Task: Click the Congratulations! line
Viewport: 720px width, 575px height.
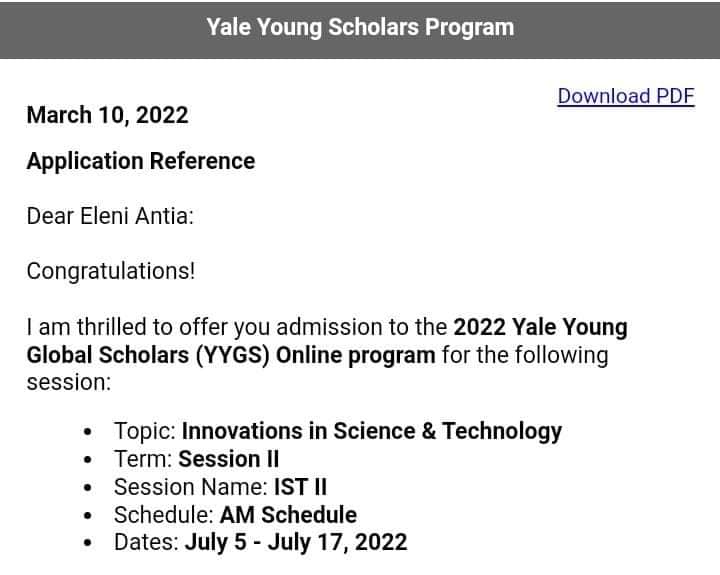Action: (x=110, y=271)
